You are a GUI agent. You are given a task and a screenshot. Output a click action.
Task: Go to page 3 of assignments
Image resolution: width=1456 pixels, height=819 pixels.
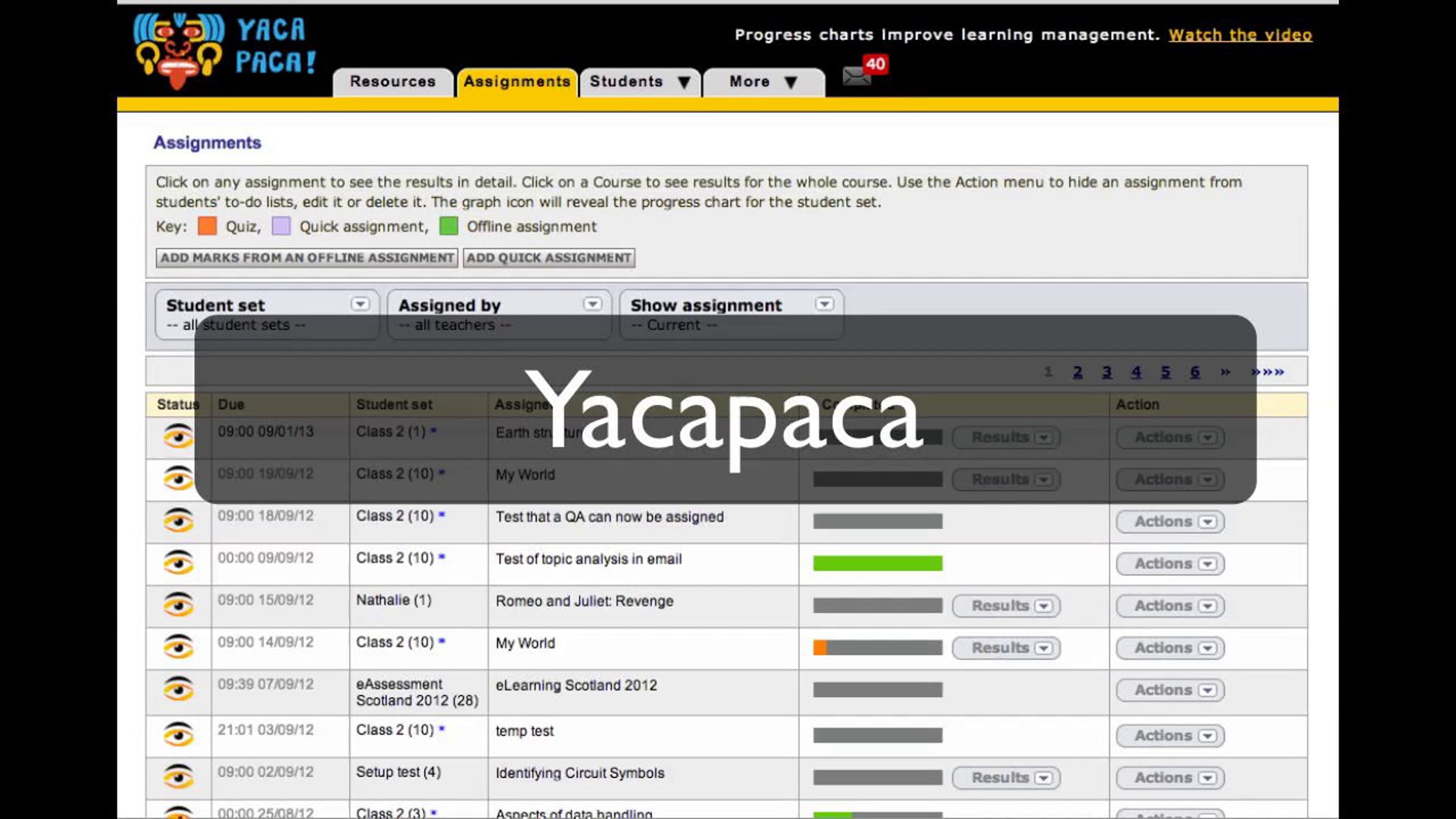pyautogui.click(x=1107, y=372)
